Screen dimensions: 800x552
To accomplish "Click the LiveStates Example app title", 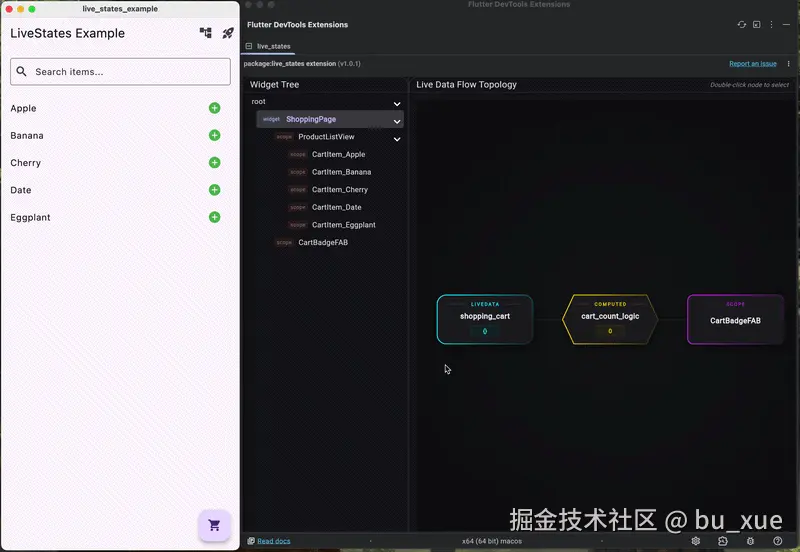I will 67,33.
